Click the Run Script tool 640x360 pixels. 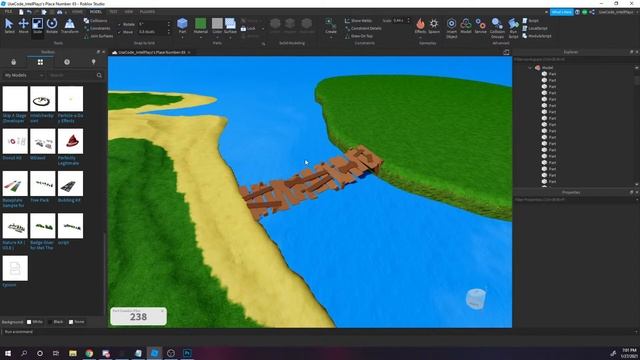point(513,28)
